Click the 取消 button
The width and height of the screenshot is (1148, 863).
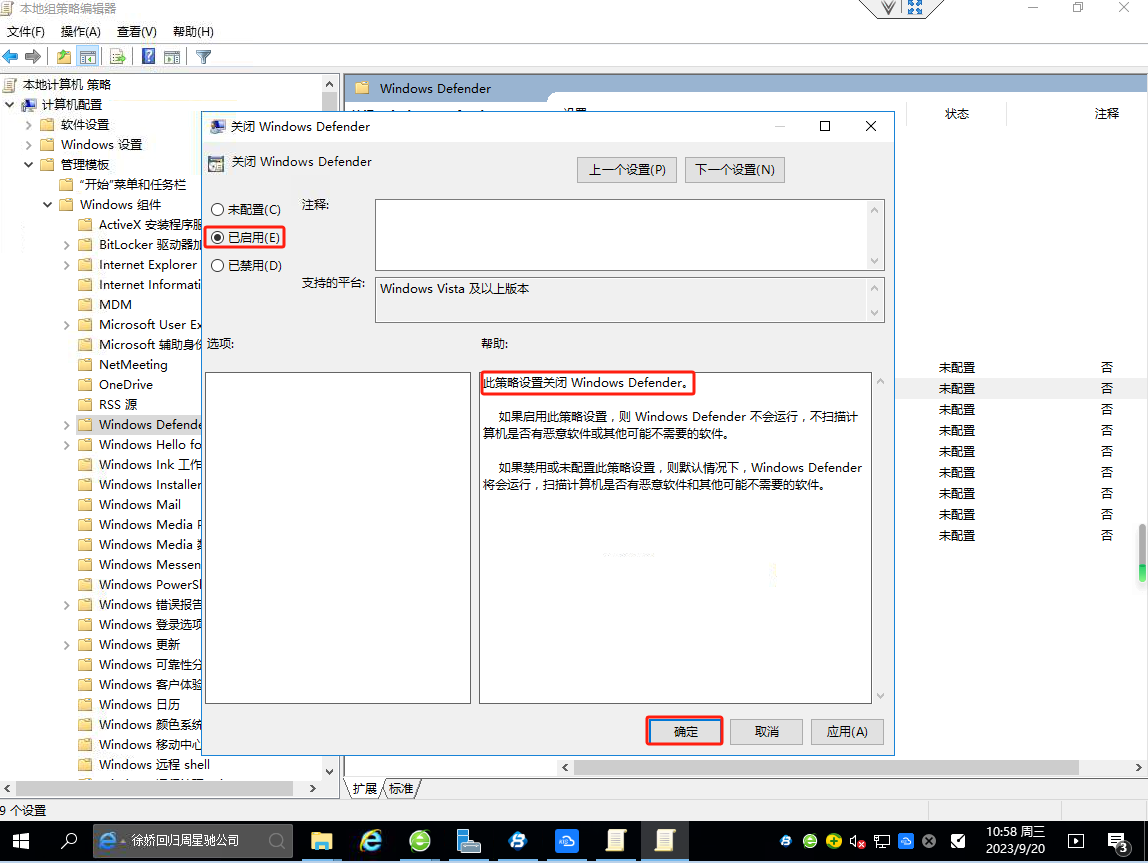pyautogui.click(x=767, y=731)
